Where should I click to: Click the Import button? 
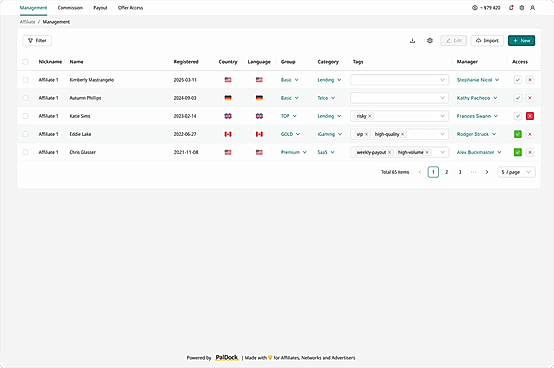coord(487,41)
